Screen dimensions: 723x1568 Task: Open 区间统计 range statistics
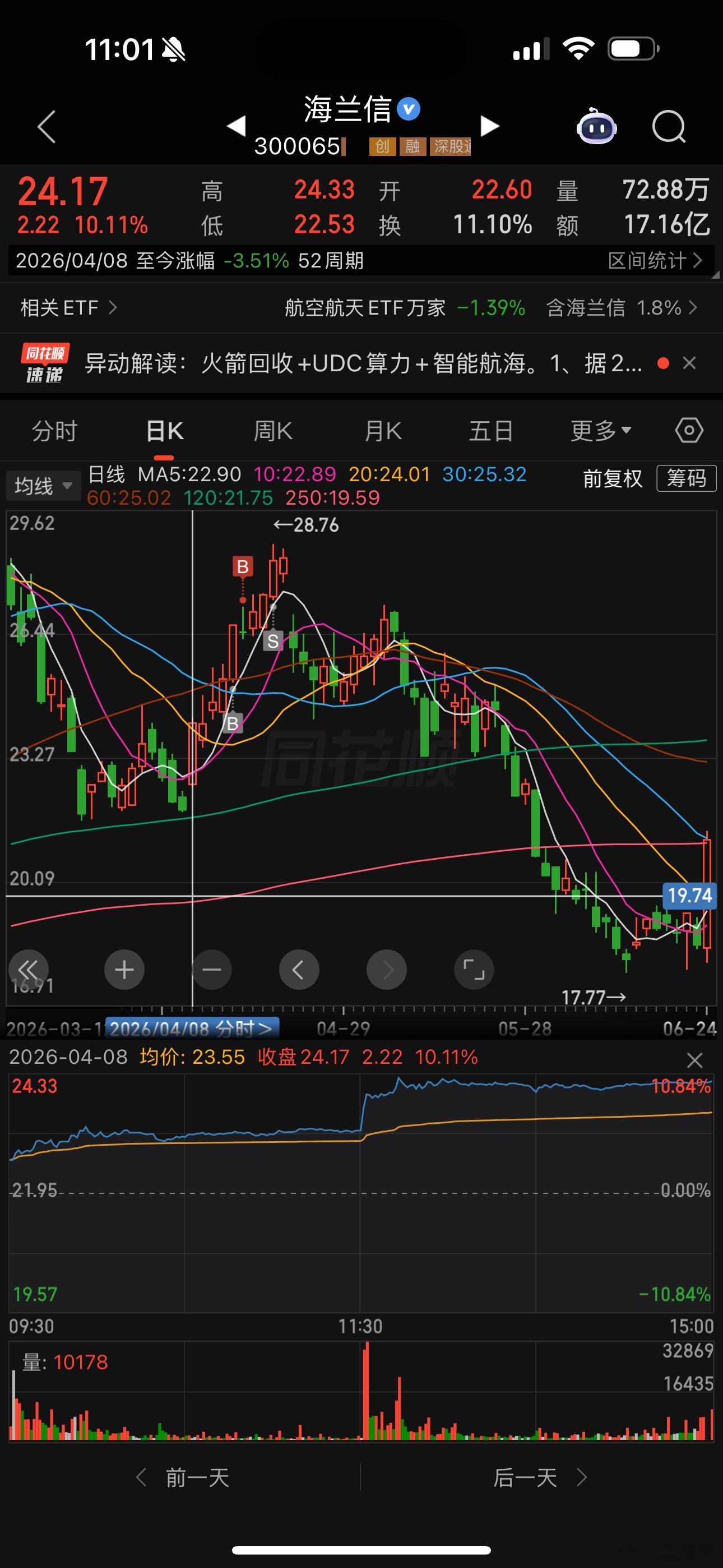tap(655, 261)
